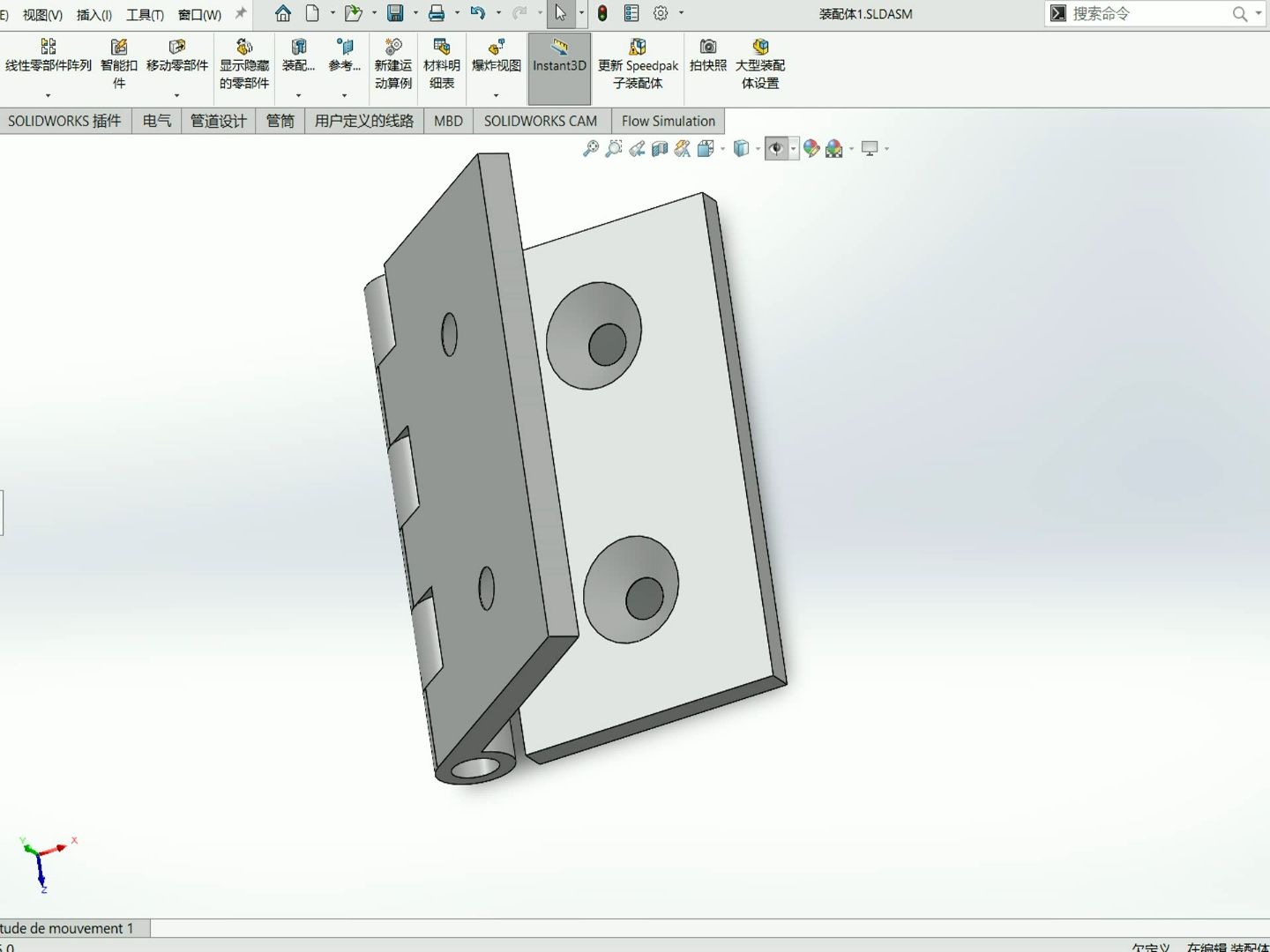1270x952 pixels.
Task: Choose Move Component (移动零部件)
Action: pos(177,56)
